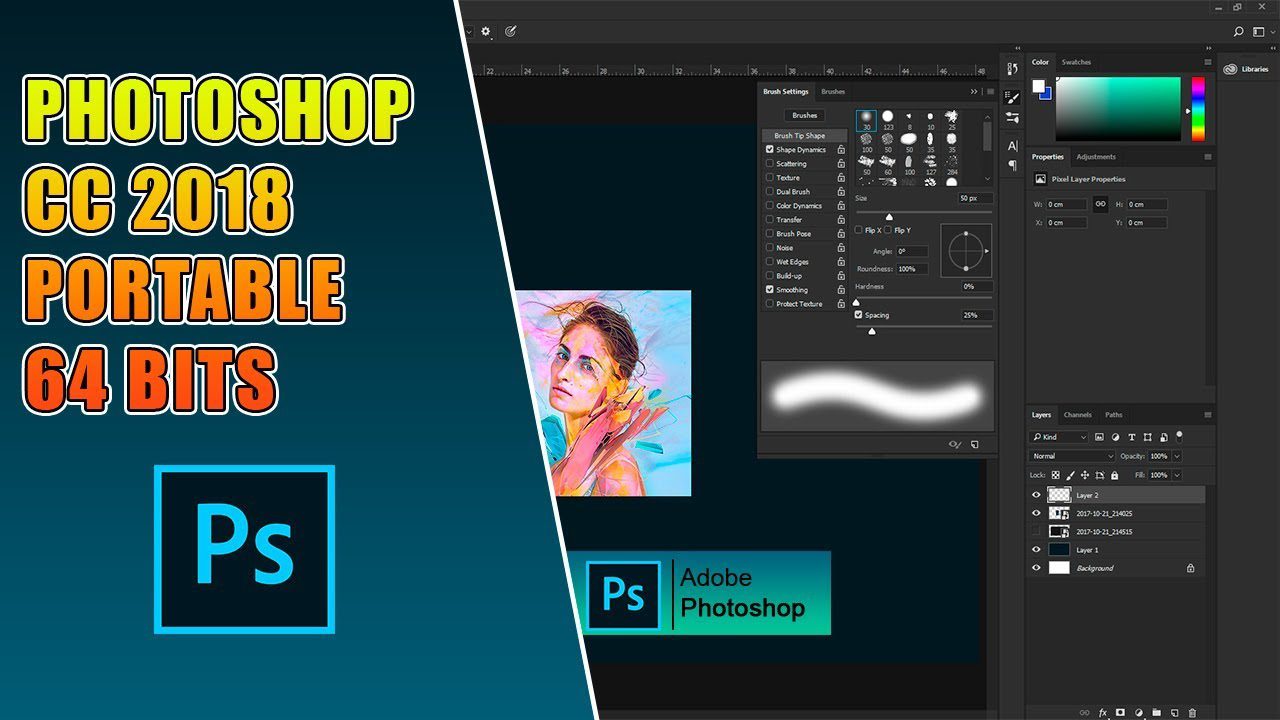The height and width of the screenshot is (720, 1280).
Task: Filter layers by pixel layers
Action: click(x=1099, y=437)
